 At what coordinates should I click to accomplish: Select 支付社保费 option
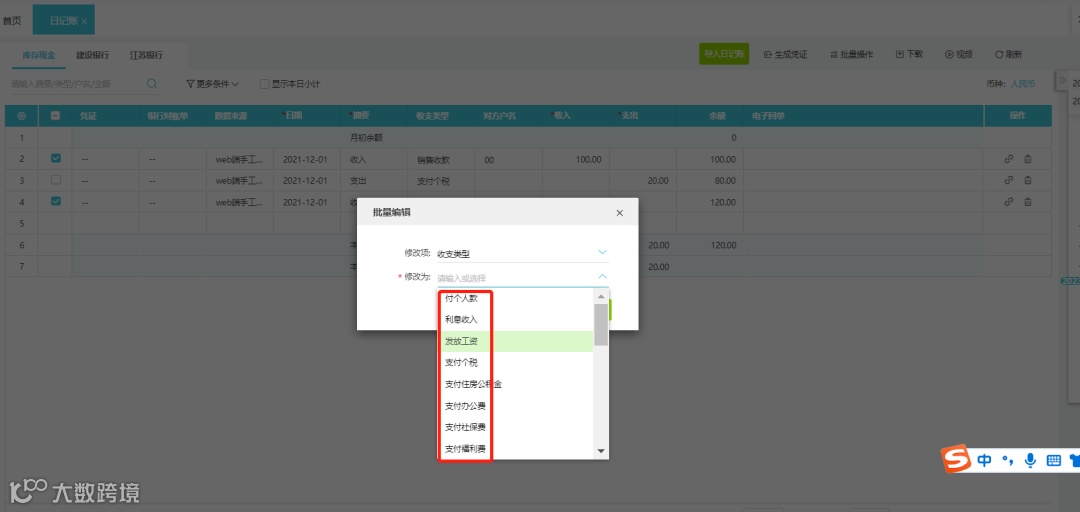[515, 427]
